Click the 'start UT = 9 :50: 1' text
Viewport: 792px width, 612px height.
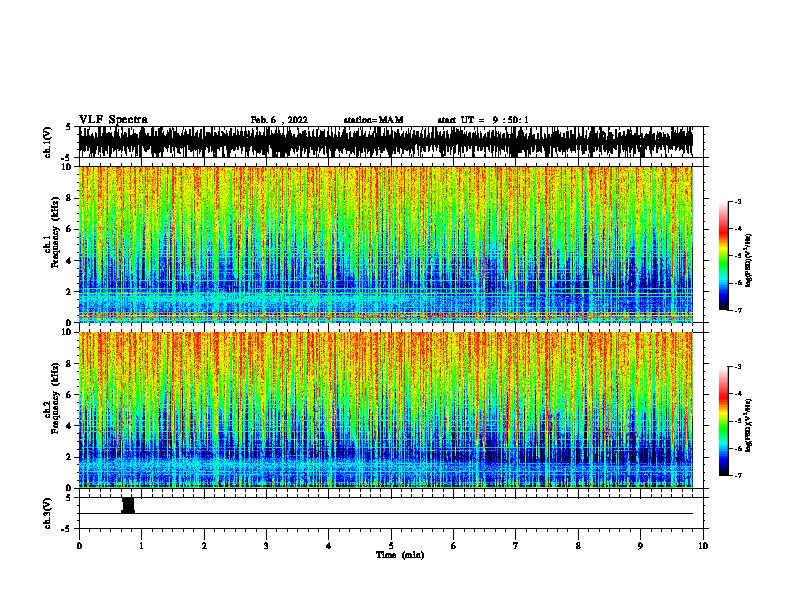click(483, 120)
